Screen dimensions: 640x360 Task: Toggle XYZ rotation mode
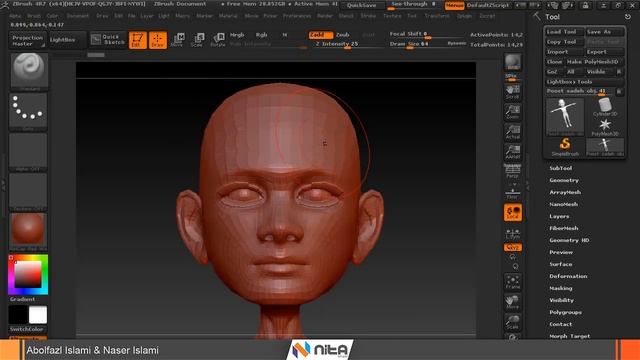pyautogui.click(x=513, y=247)
